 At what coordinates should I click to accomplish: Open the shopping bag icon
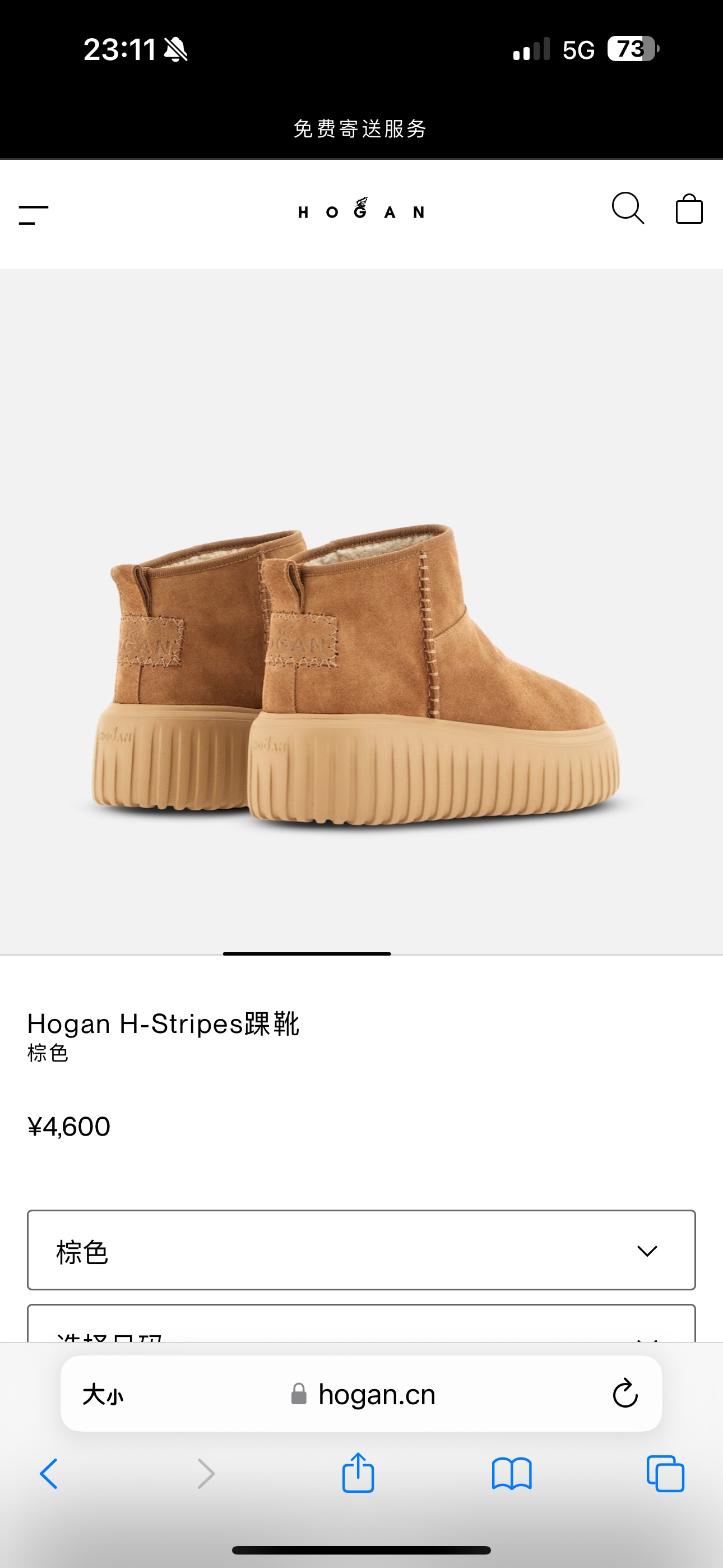click(x=689, y=209)
